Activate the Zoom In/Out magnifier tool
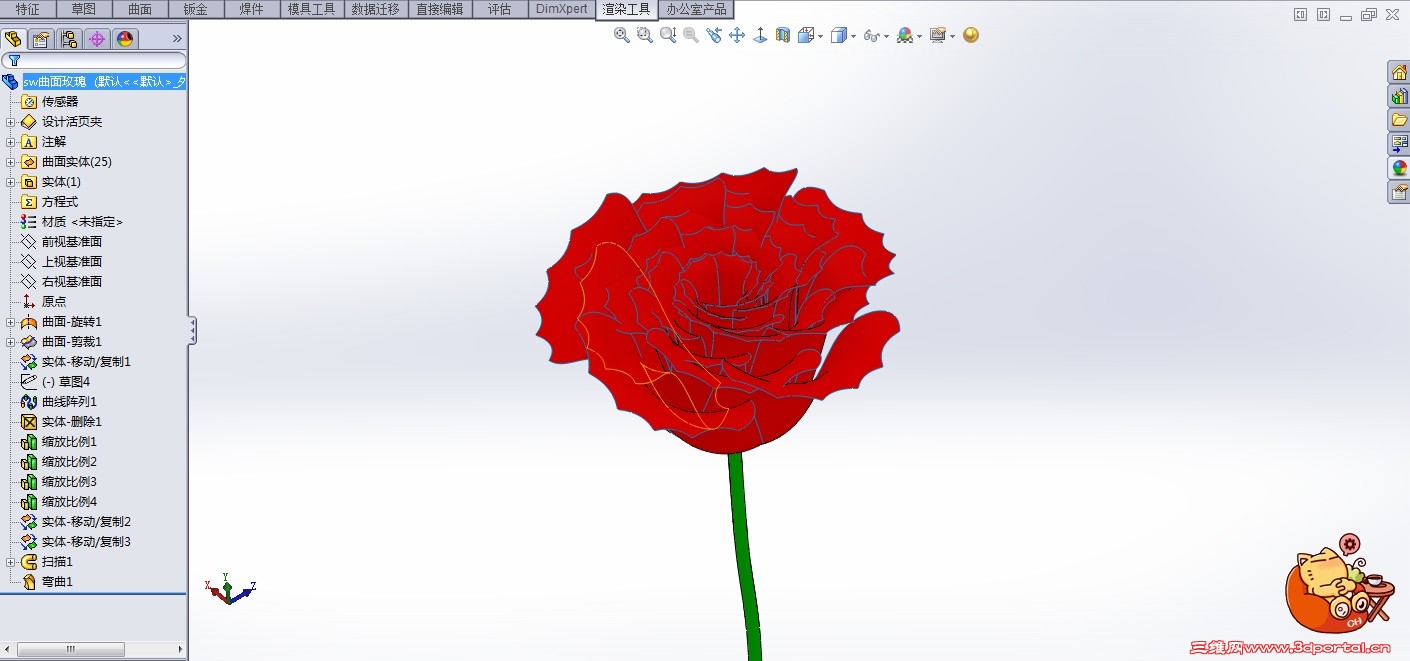 click(x=668, y=35)
